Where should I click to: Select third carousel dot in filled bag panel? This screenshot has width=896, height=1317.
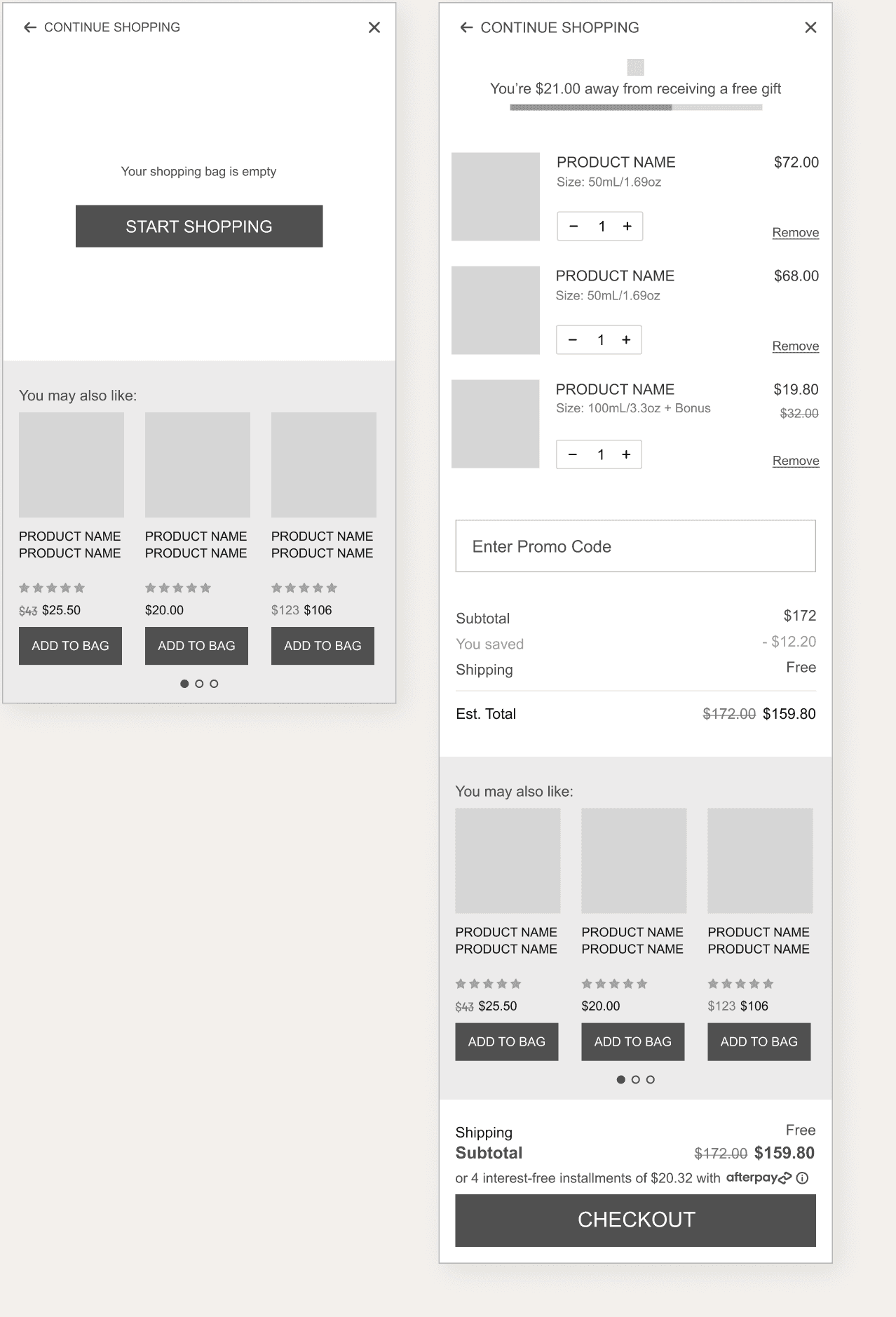click(x=651, y=1080)
